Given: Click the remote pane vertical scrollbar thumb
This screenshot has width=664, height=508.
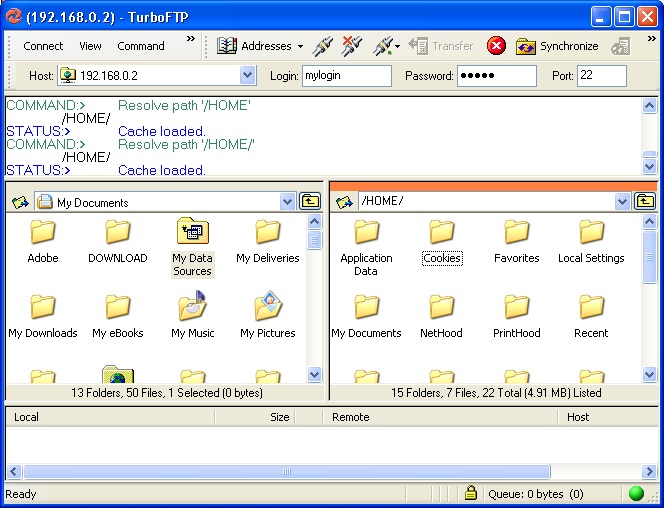Looking at the screenshot, I should pos(649,257).
